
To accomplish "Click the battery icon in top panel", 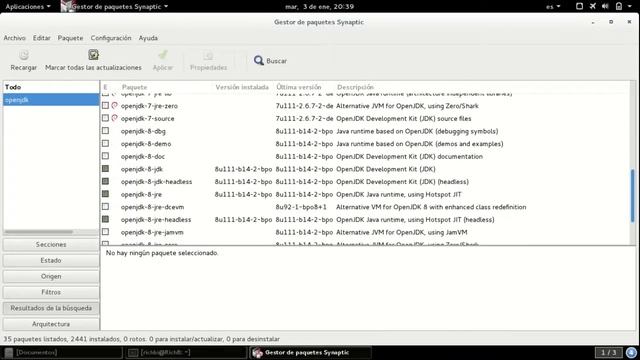I will click(619, 6).
